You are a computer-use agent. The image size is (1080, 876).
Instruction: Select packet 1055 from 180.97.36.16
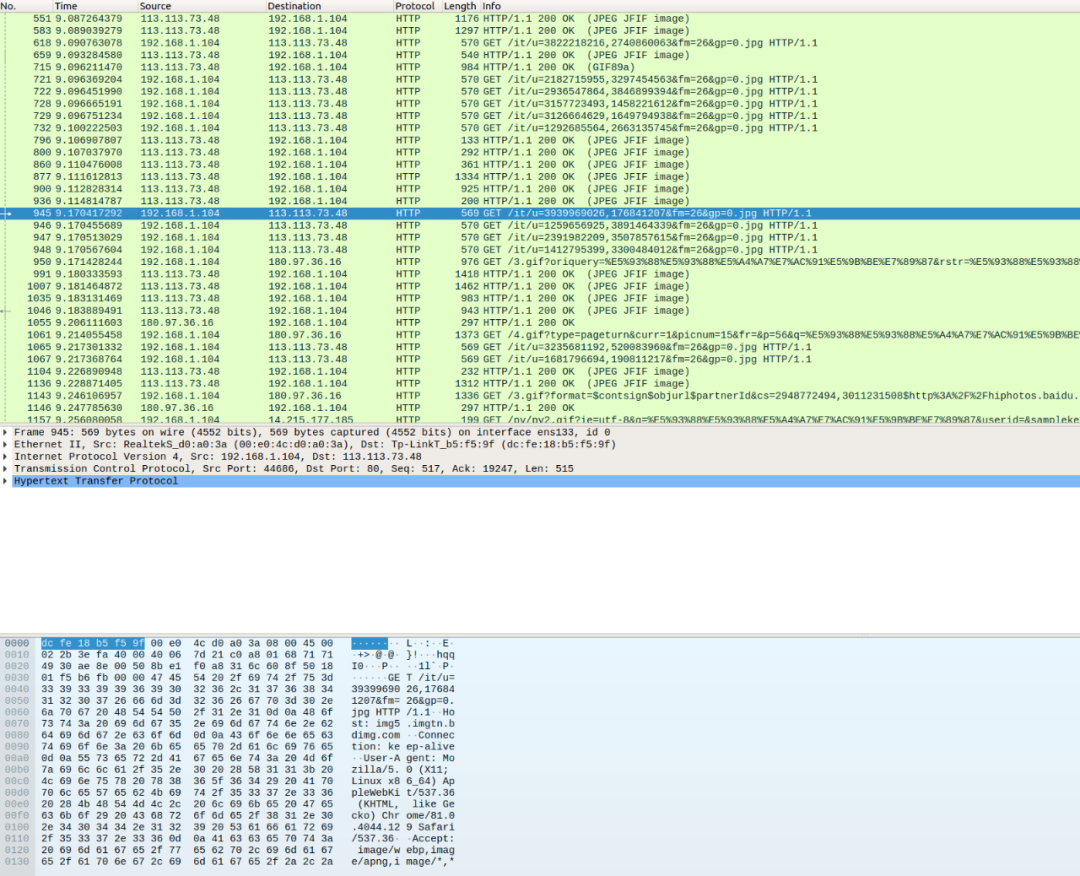[x=540, y=323]
